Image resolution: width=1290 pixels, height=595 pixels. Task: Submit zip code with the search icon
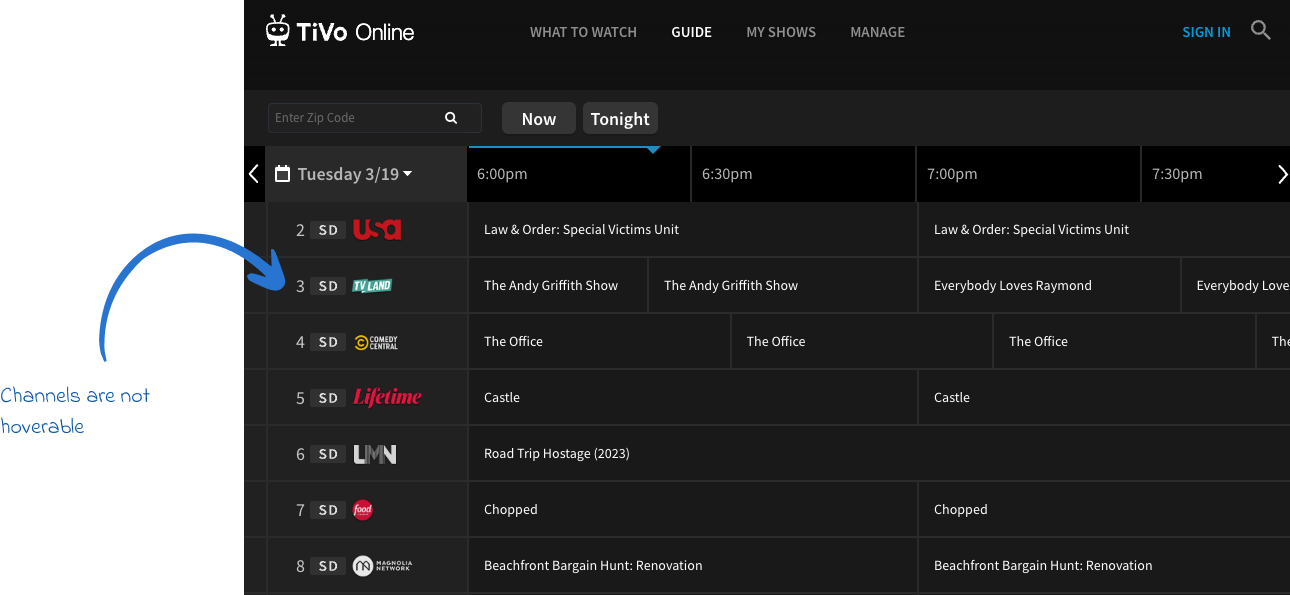[451, 118]
